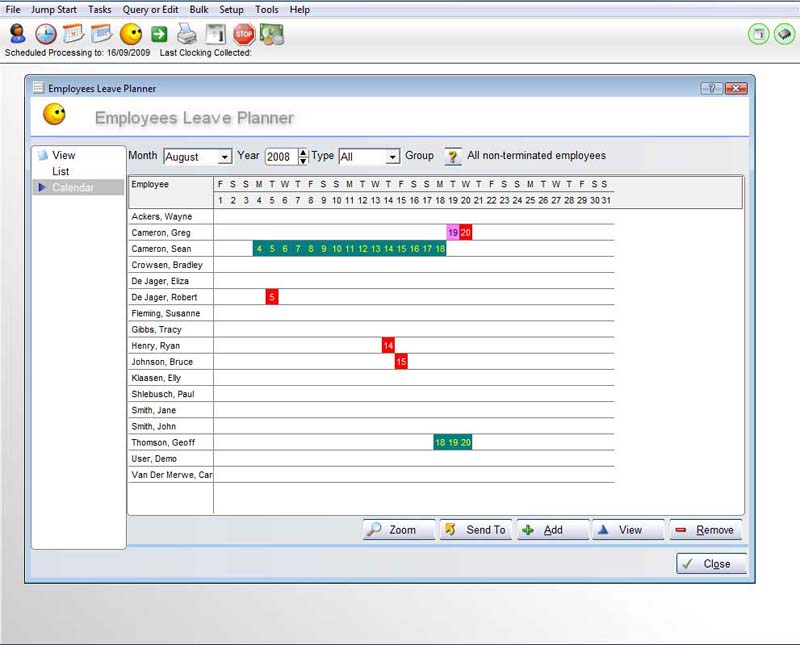Click the Group selection question mark icon
This screenshot has height=645, width=800.
tap(453, 157)
